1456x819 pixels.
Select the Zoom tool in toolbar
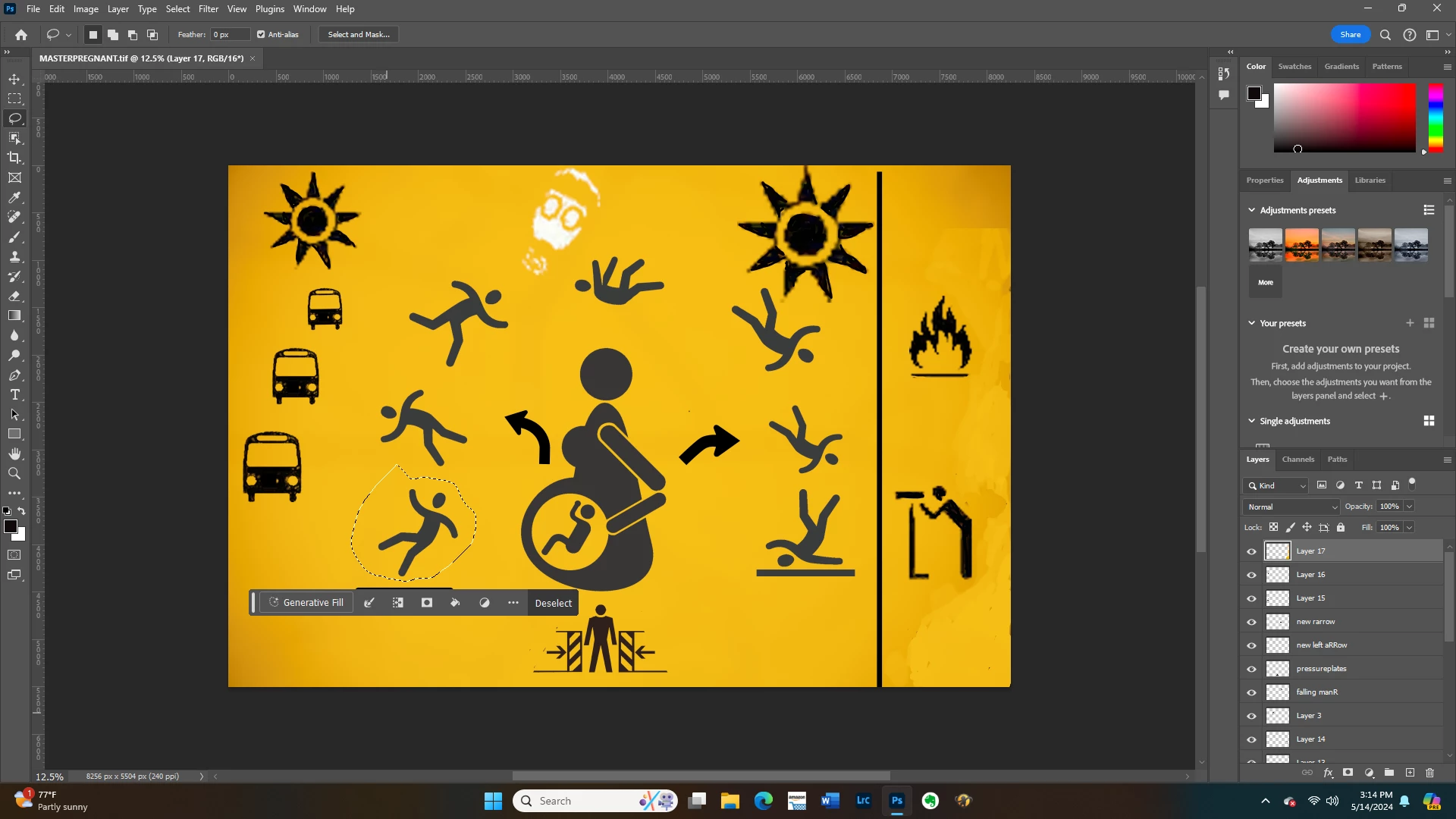click(14, 473)
